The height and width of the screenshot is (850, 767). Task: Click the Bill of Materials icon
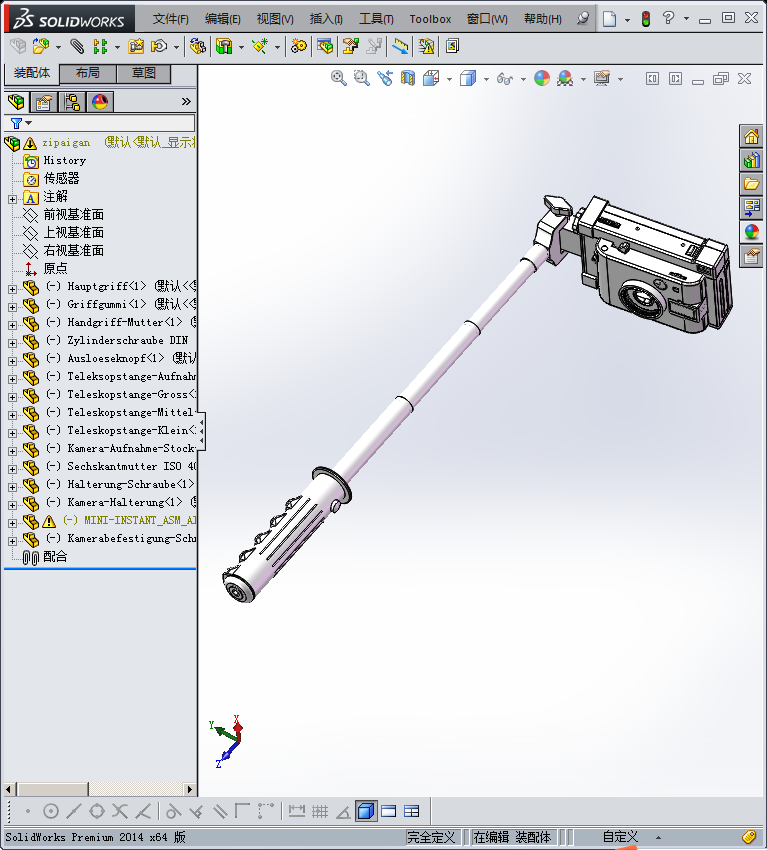click(325, 47)
